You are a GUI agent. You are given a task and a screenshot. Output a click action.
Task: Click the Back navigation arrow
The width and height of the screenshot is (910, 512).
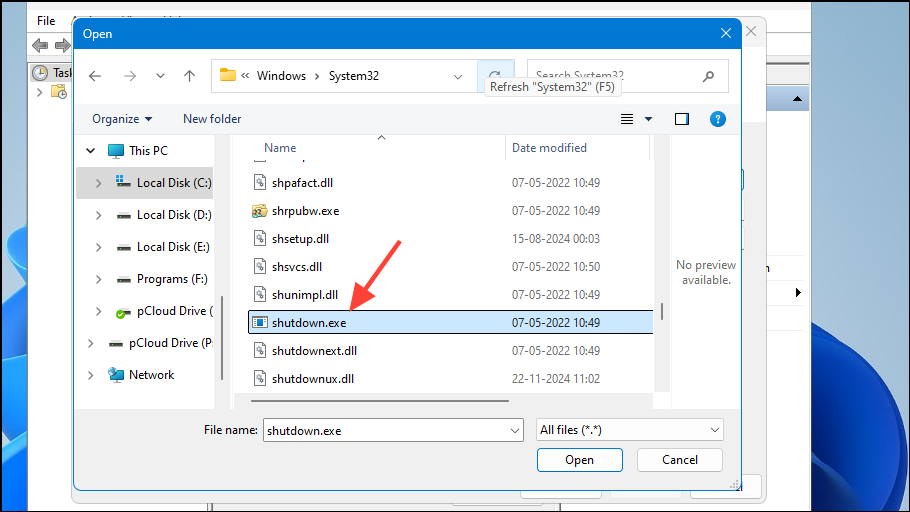click(95, 76)
